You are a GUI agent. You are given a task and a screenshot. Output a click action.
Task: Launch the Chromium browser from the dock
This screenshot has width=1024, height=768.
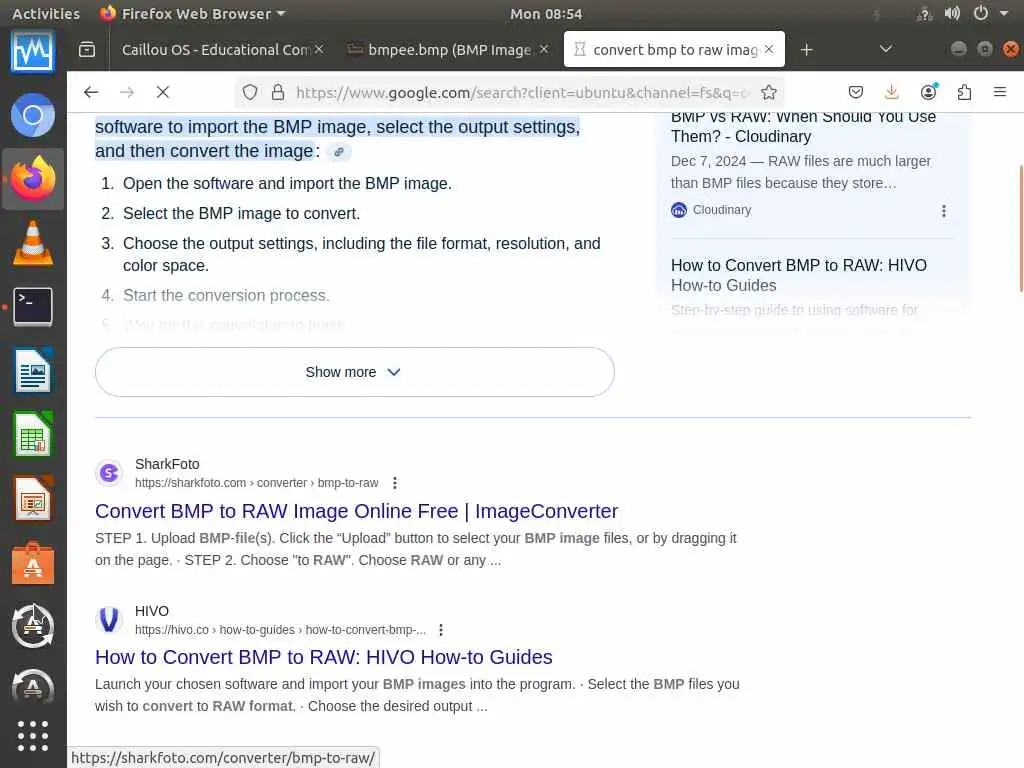point(33,116)
